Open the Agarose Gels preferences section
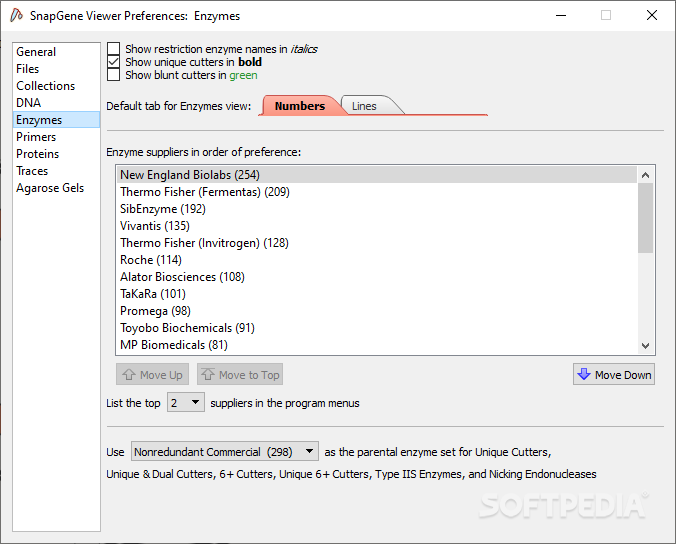676x544 pixels. 56,188
